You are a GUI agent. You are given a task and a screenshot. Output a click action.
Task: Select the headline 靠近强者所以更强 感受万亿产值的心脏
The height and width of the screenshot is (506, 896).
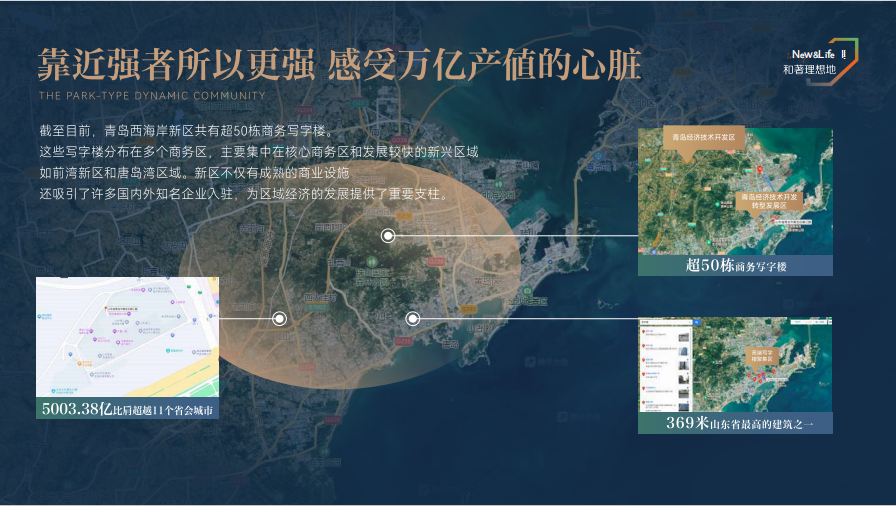(x=339, y=65)
